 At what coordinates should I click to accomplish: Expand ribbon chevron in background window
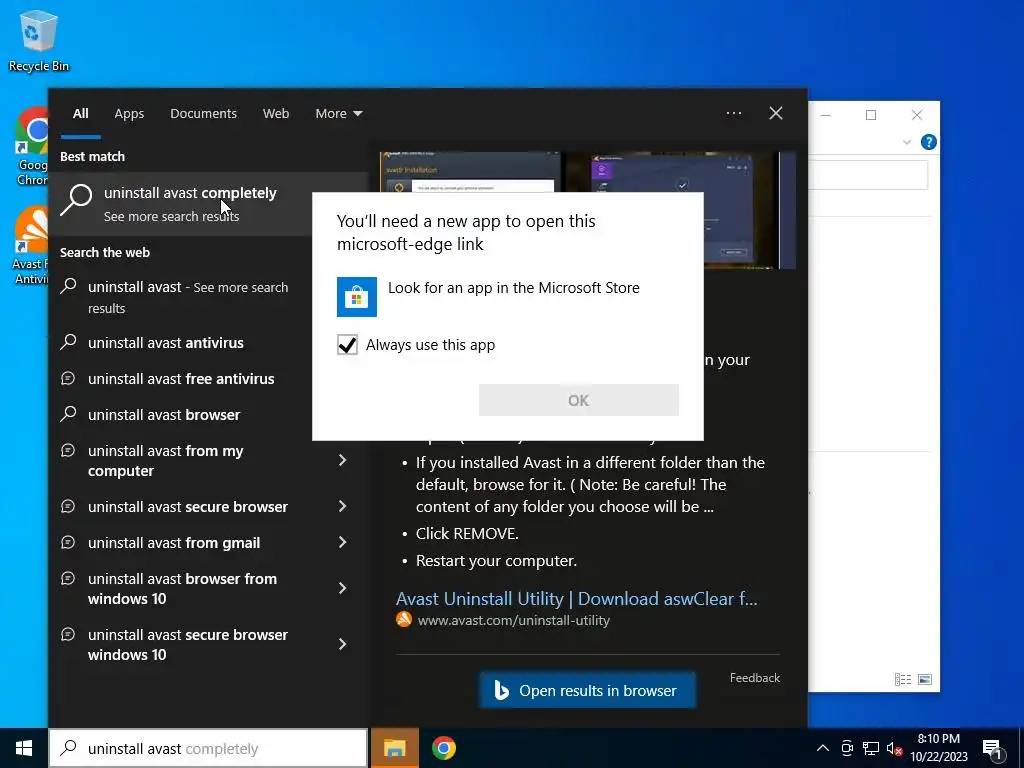tap(906, 142)
